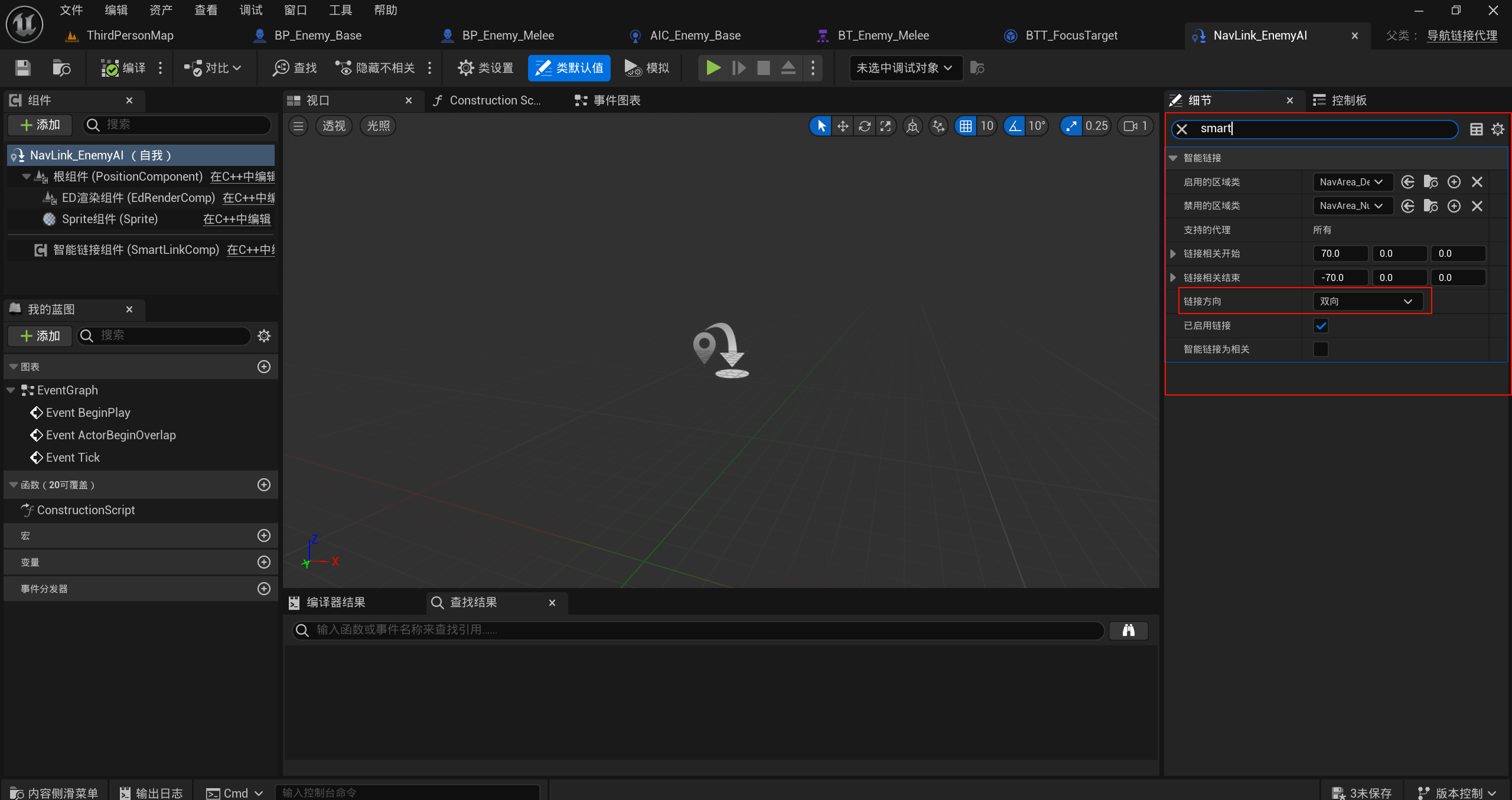This screenshot has height=800, width=1512.
Task: Click the save blueprint floppy icon
Action: (x=22, y=68)
